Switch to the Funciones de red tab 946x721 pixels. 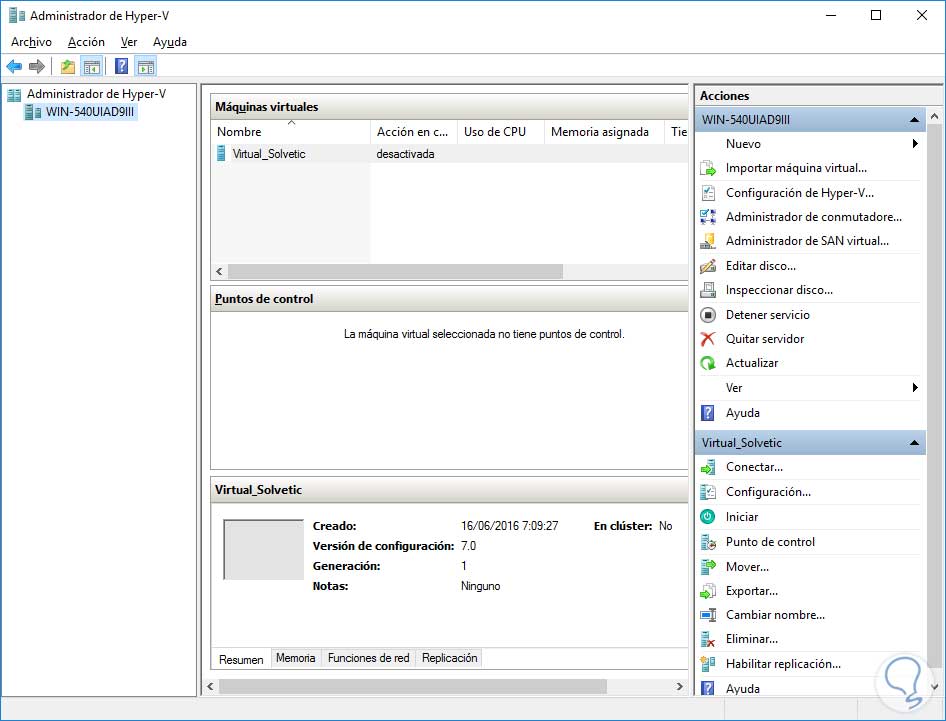point(369,658)
